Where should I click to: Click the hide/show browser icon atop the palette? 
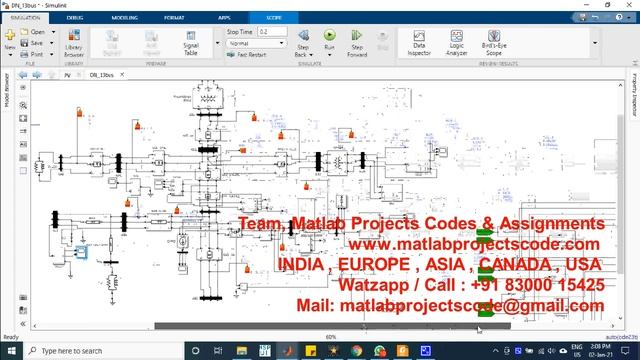pyautogui.click(x=23, y=88)
